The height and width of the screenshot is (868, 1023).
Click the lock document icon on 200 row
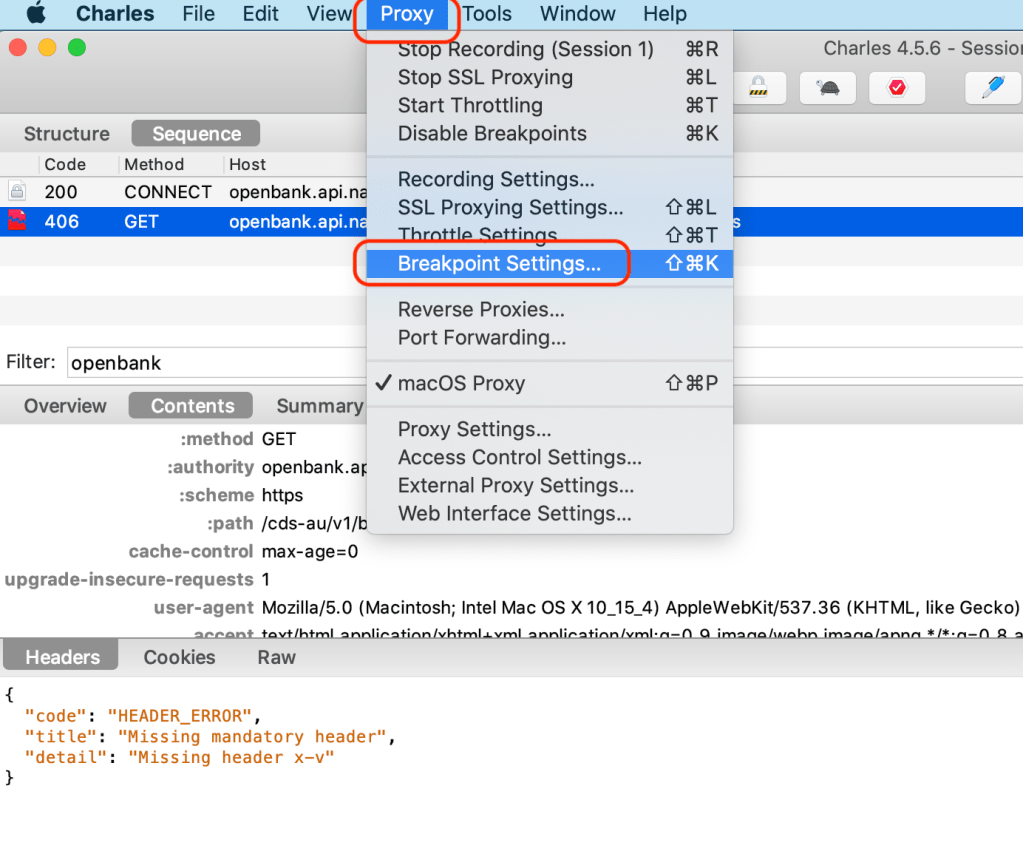pyautogui.click(x=17, y=192)
